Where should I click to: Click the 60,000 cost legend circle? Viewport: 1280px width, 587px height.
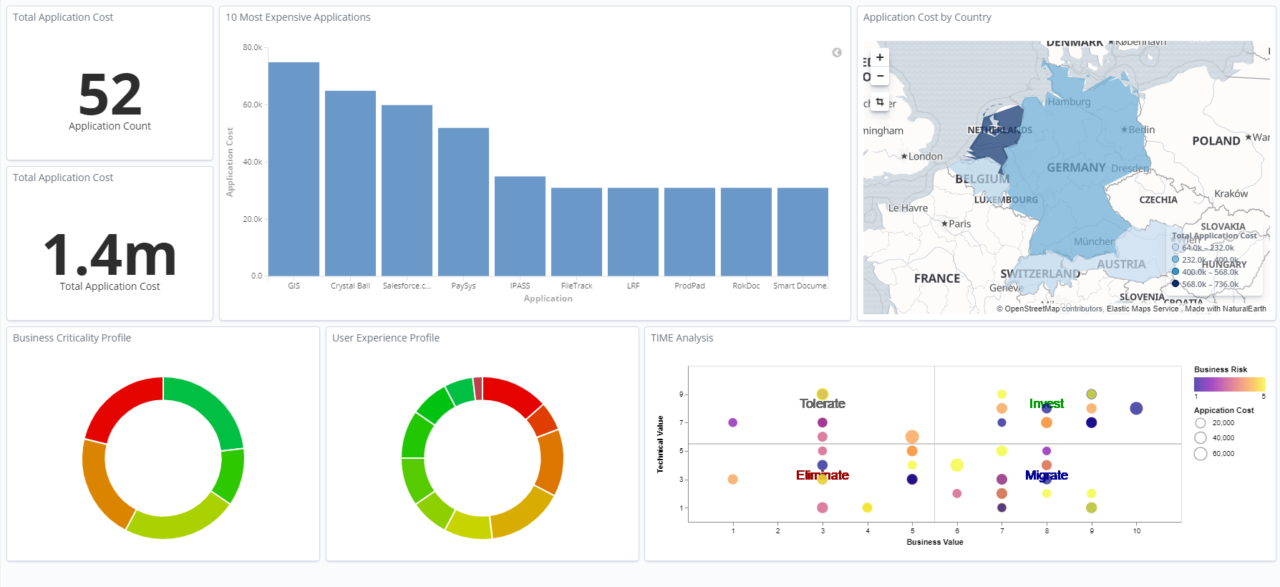coord(1200,454)
